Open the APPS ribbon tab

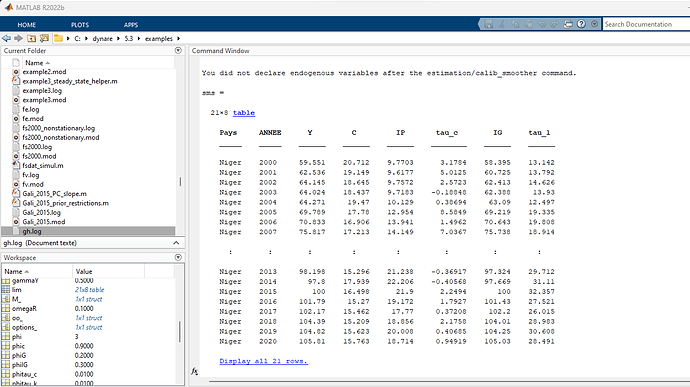click(x=131, y=25)
